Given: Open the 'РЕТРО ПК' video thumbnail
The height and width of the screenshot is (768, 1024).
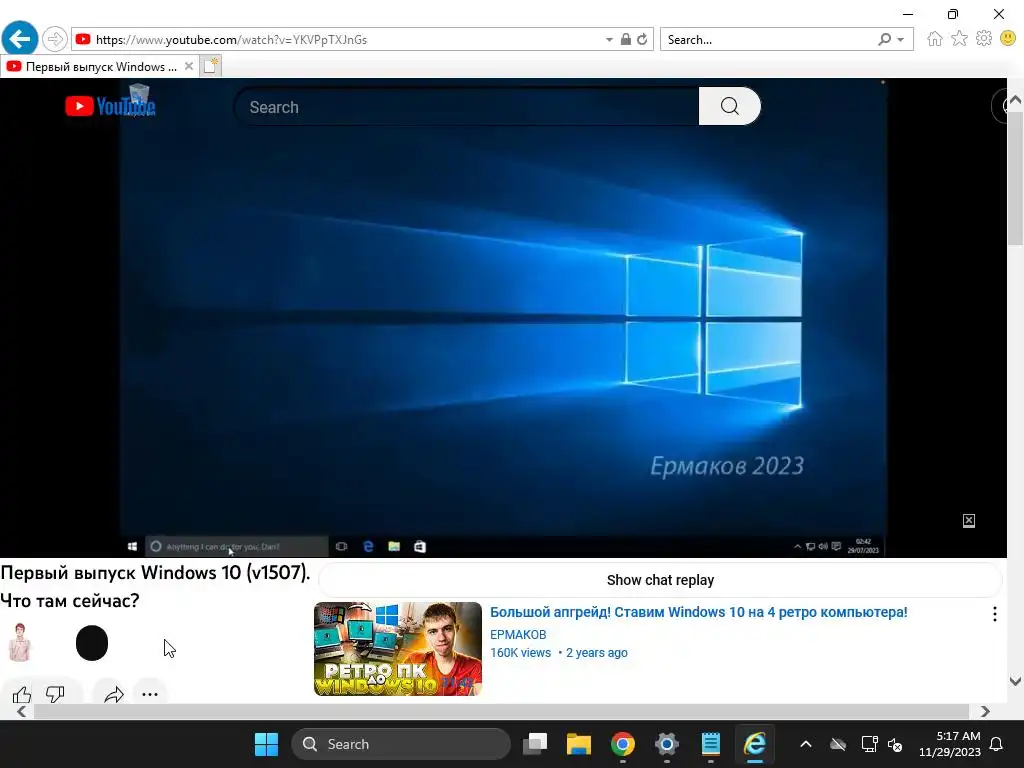Looking at the screenshot, I should [398, 648].
